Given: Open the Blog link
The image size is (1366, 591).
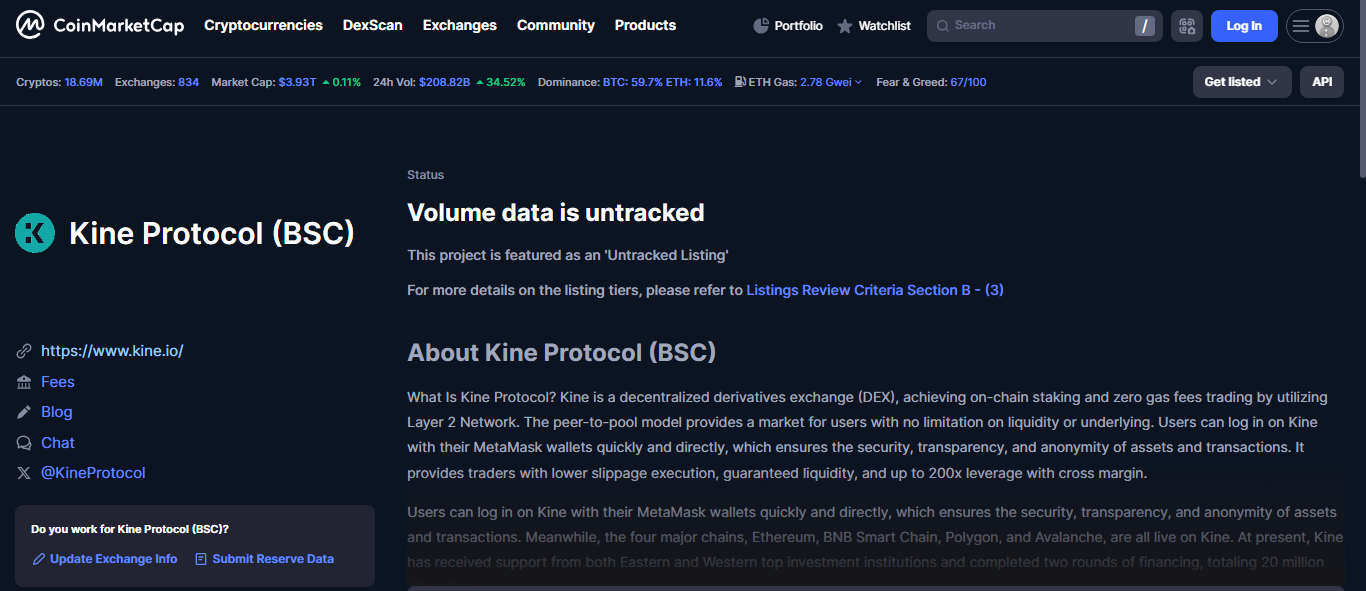Looking at the screenshot, I should (57, 412).
